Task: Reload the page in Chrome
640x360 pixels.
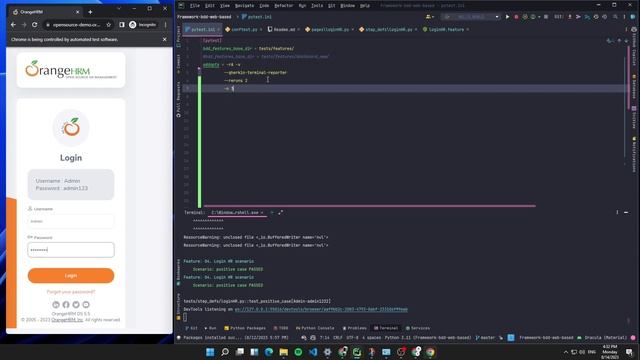Action: coord(35,25)
